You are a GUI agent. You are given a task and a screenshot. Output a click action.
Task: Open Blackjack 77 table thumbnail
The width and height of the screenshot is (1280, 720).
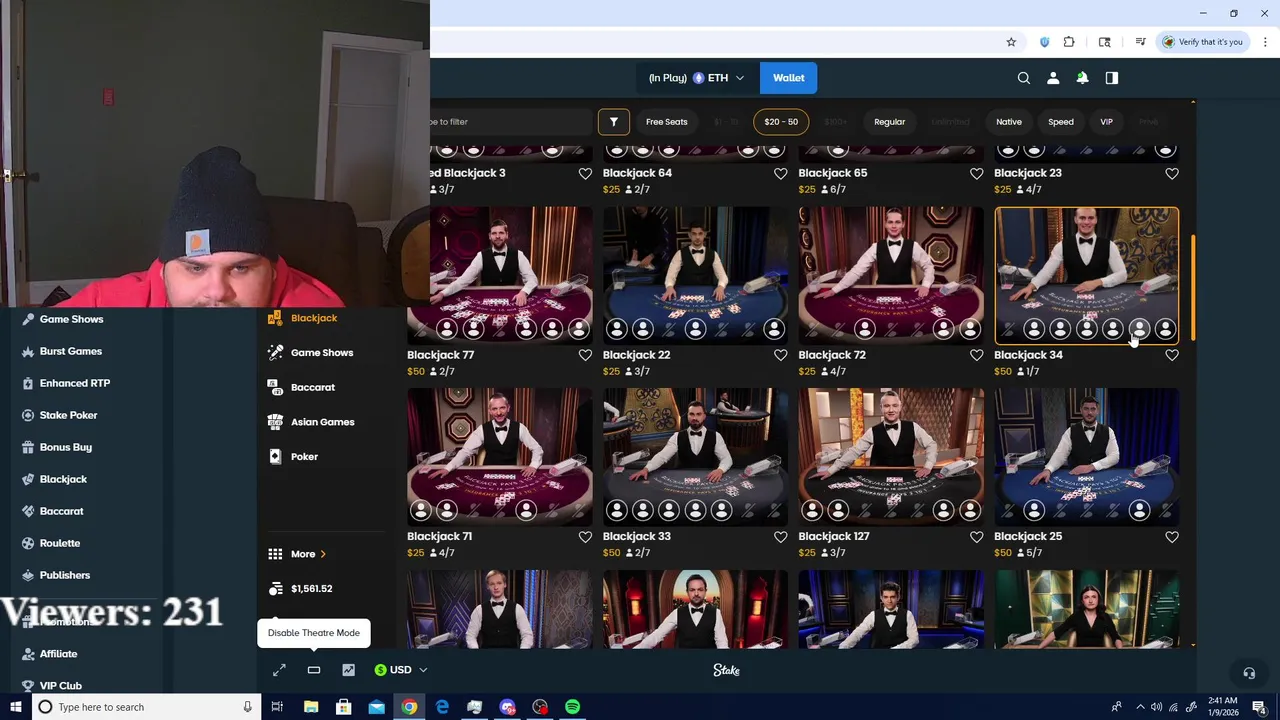click(500, 275)
